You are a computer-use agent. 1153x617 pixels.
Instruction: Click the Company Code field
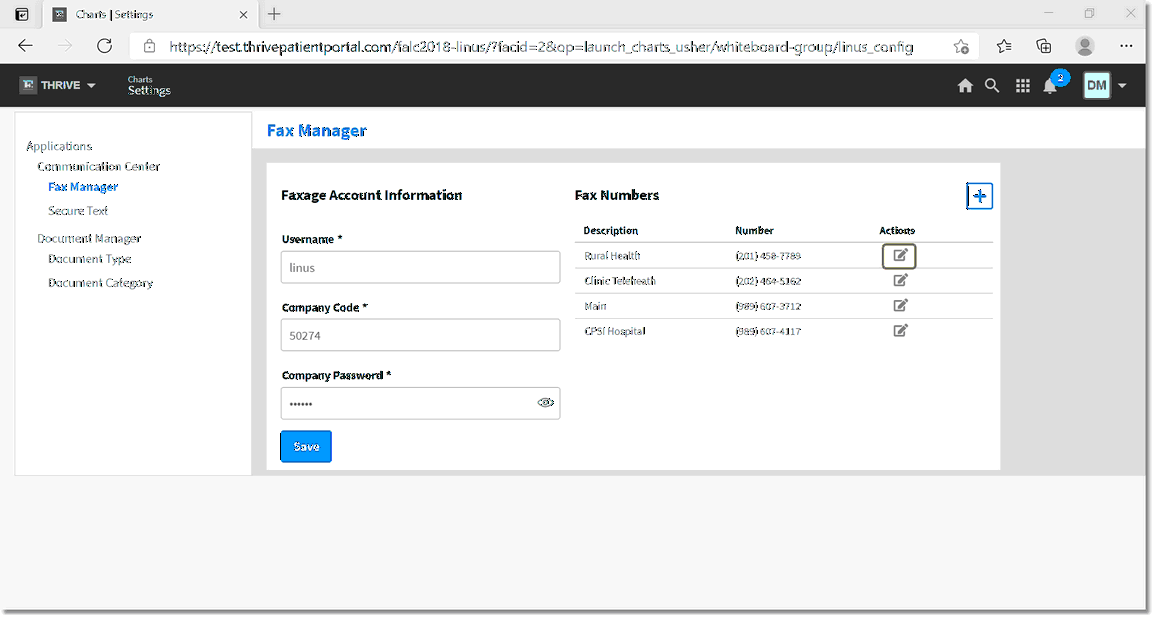[421, 335]
